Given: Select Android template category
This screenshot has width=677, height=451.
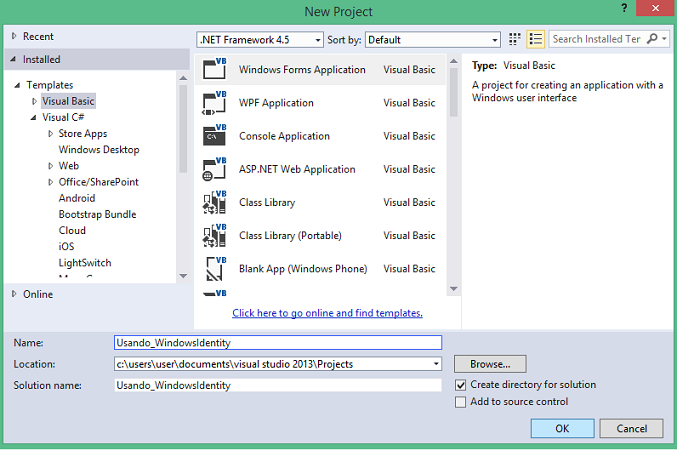Looking at the screenshot, I should pos(77,198).
